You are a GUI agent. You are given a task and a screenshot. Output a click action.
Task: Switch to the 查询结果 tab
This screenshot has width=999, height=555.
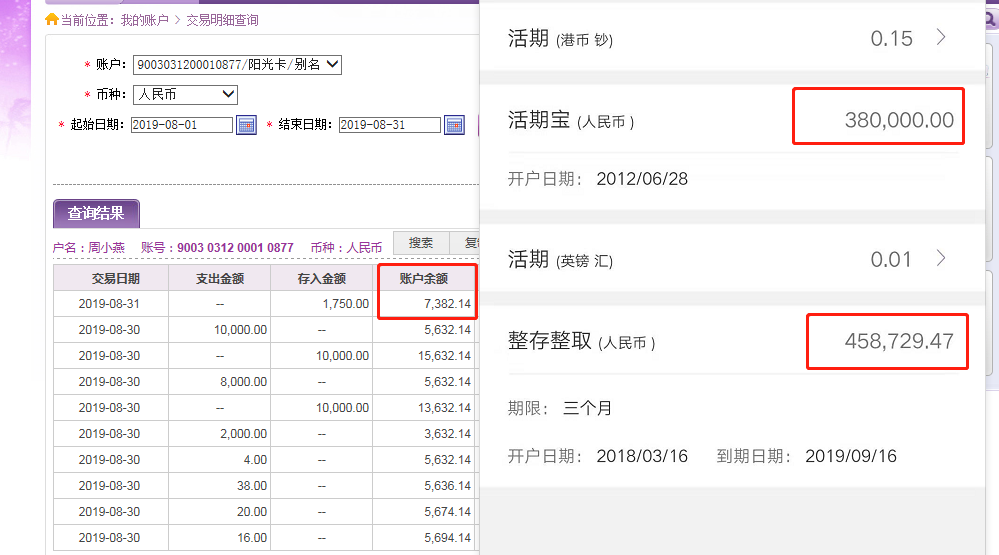pyautogui.click(x=96, y=213)
